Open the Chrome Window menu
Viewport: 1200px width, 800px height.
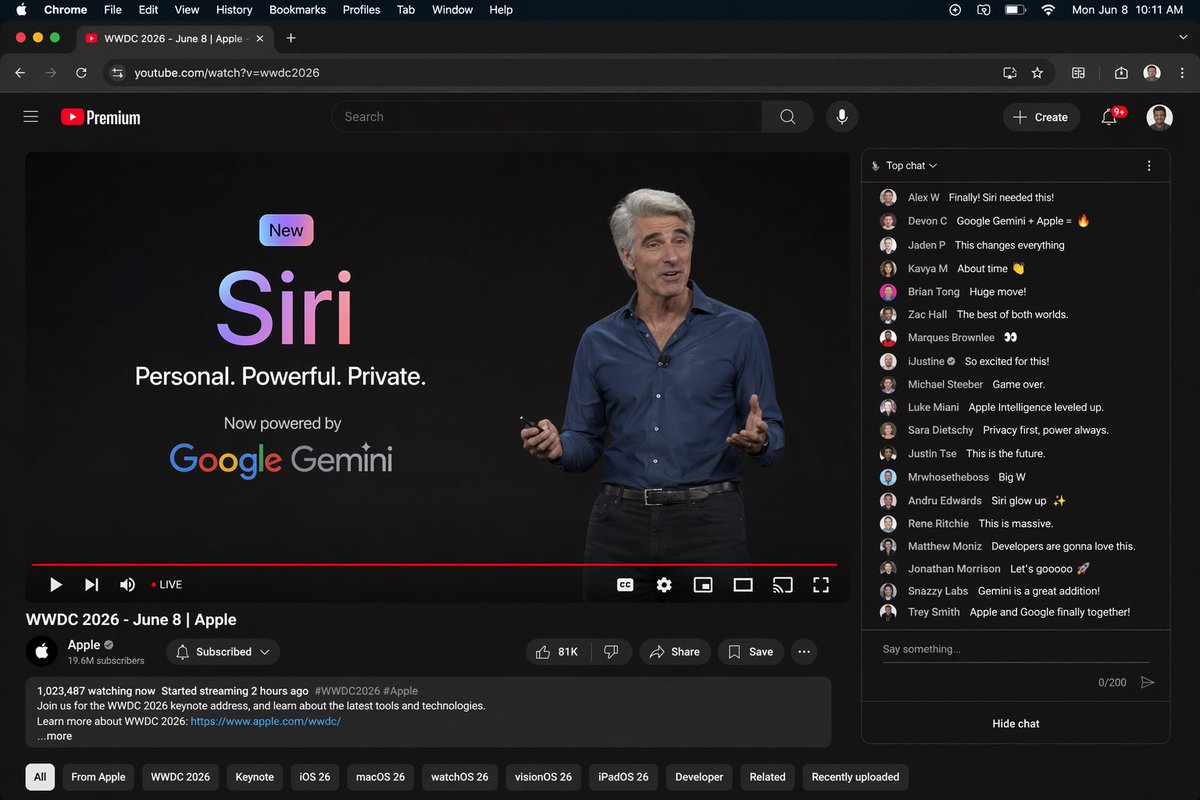pos(452,10)
